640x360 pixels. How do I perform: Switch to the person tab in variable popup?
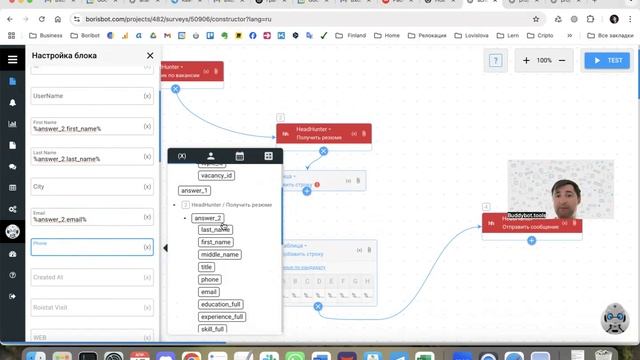point(211,156)
